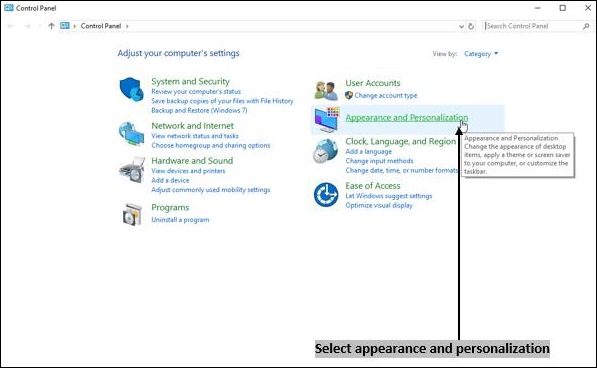
Task: Go up one level with the up arrow
Action: (x=51, y=26)
